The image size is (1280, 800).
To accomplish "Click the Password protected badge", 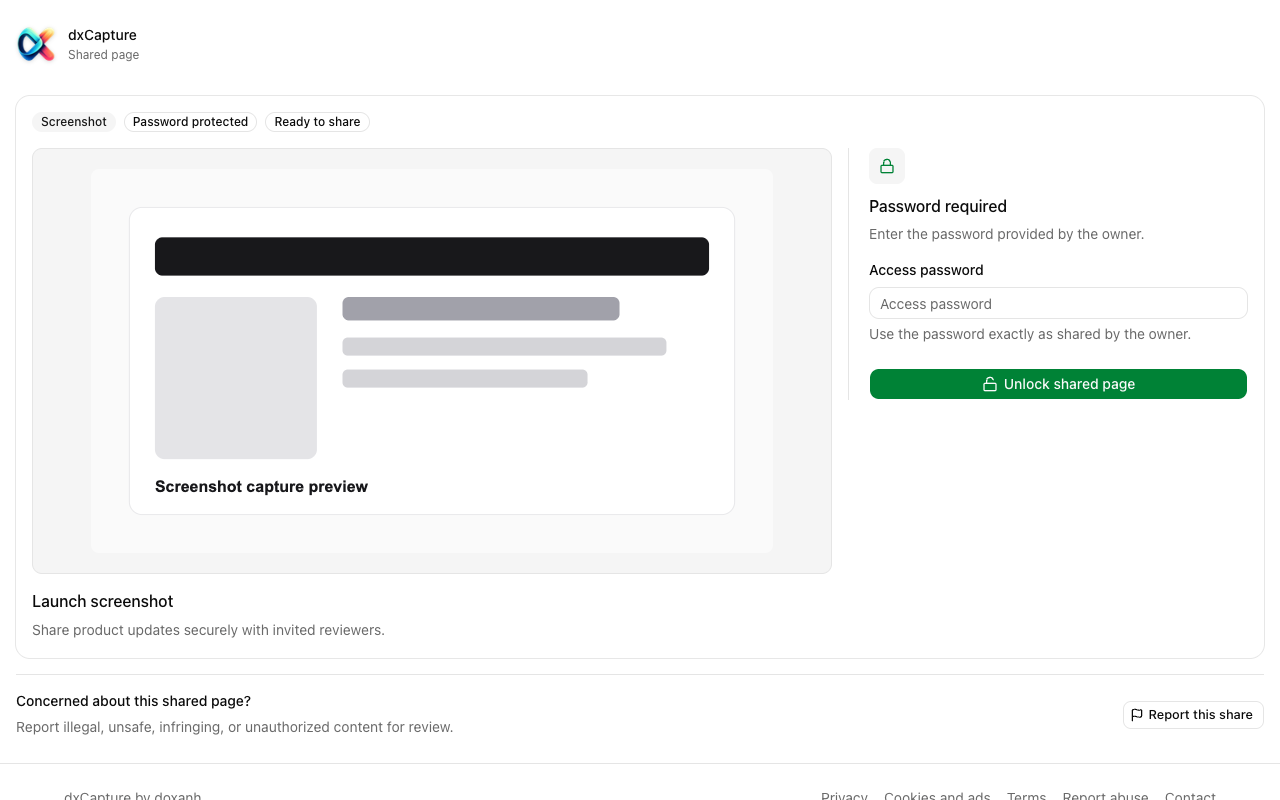I will pos(190,122).
